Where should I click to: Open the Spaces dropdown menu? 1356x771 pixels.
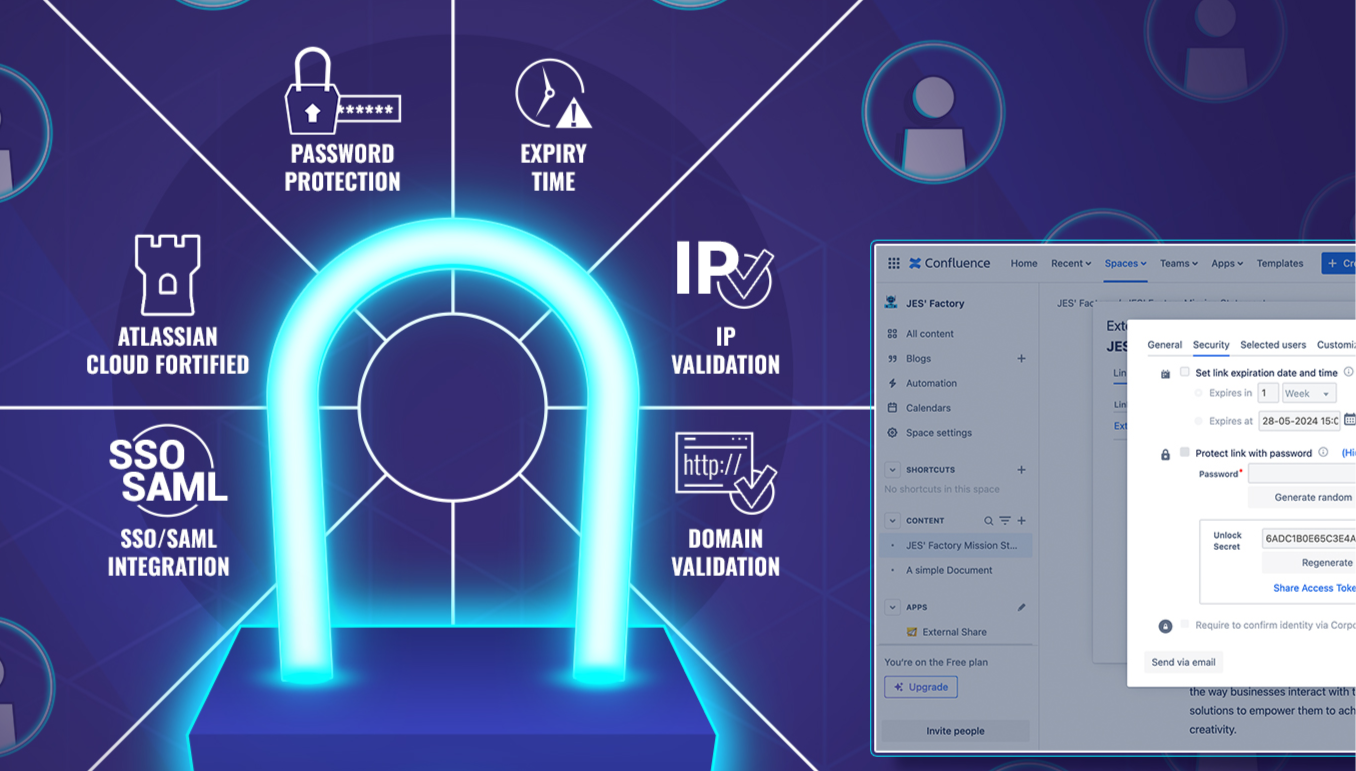point(1125,263)
